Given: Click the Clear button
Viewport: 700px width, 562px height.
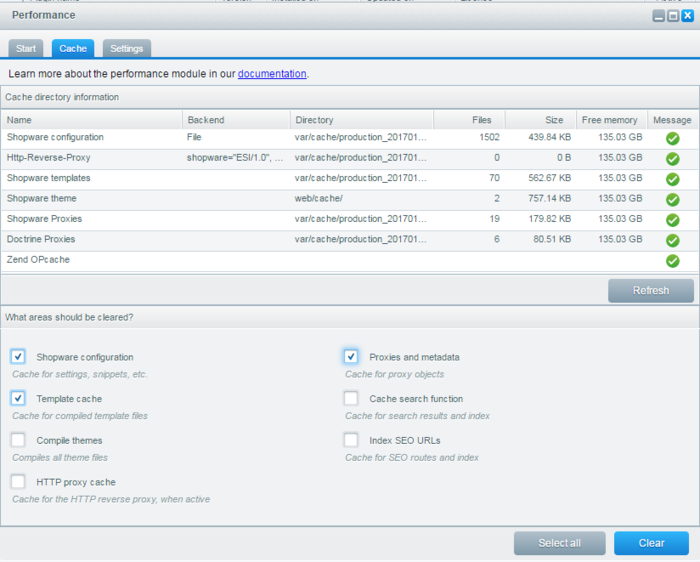Looking at the screenshot, I should click(x=651, y=543).
